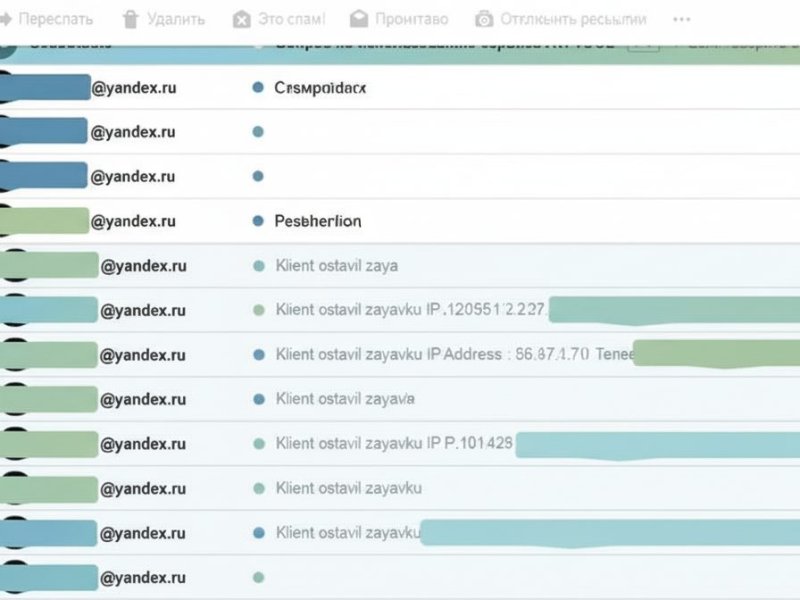Toggle unread dot on the "IP.120551" row

(259, 310)
